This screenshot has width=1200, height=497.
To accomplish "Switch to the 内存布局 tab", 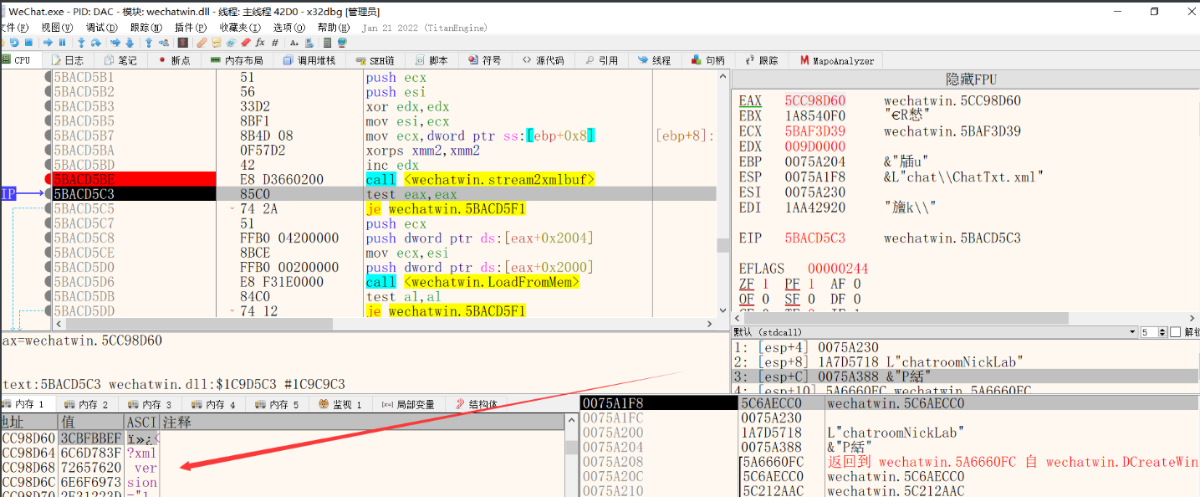I will (x=236, y=60).
